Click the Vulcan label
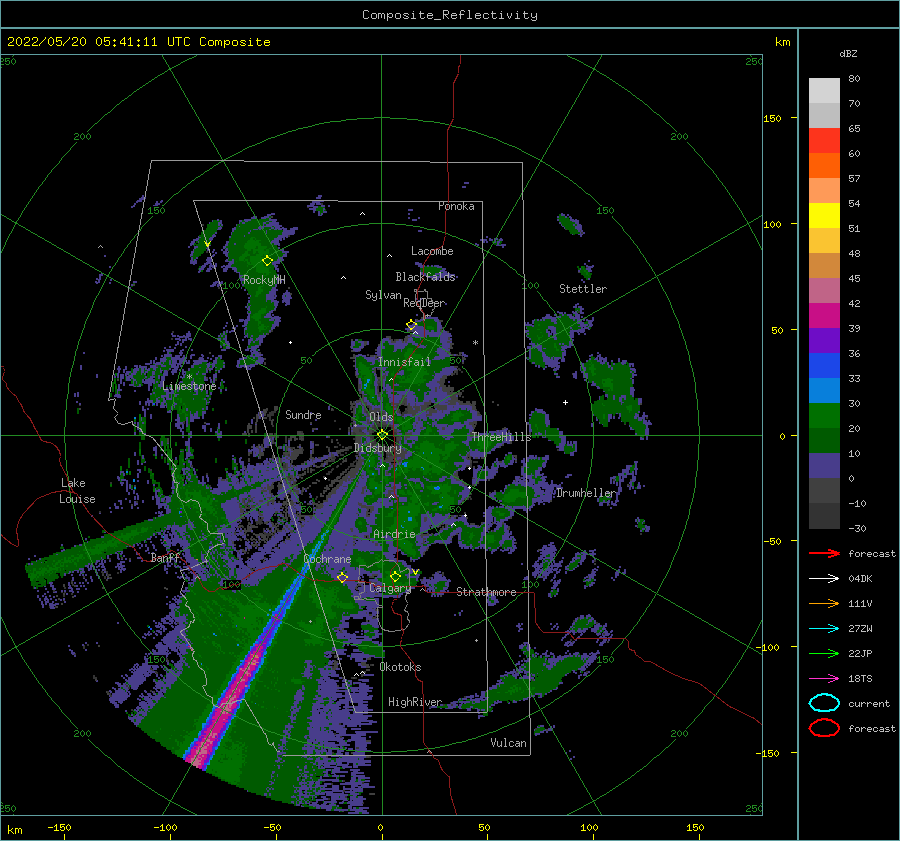900x841 pixels. (508, 743)
